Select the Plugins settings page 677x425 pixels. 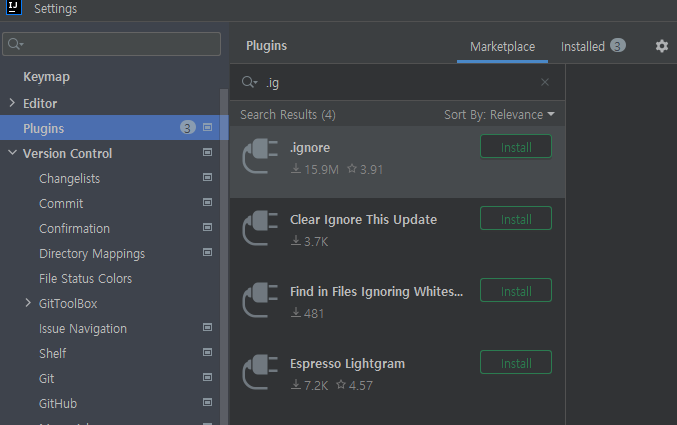click(114, 128)
